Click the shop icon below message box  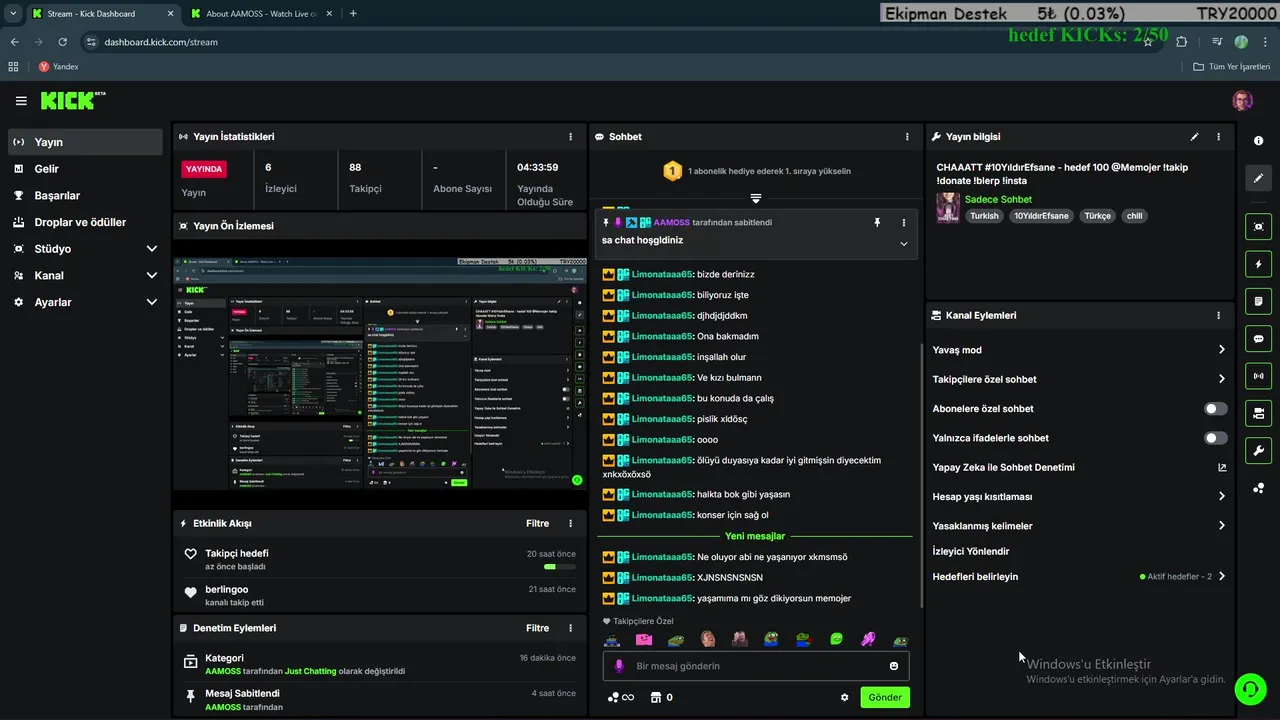coord(656,697)
